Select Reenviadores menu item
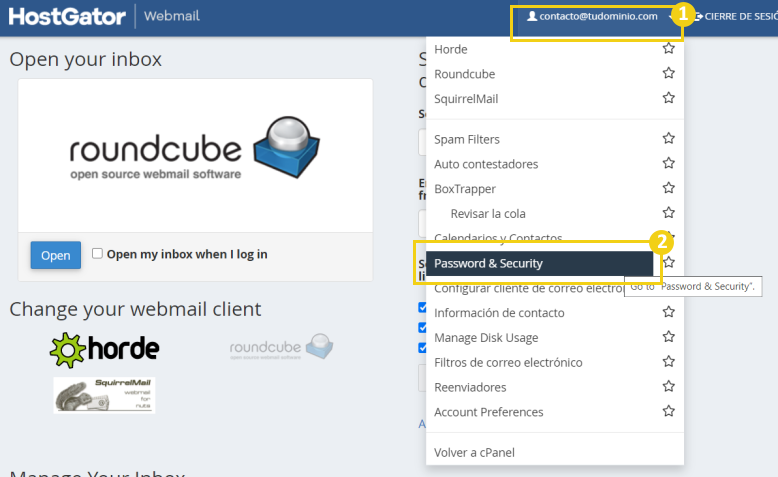 pyautogui.click(x=470, y=388)
